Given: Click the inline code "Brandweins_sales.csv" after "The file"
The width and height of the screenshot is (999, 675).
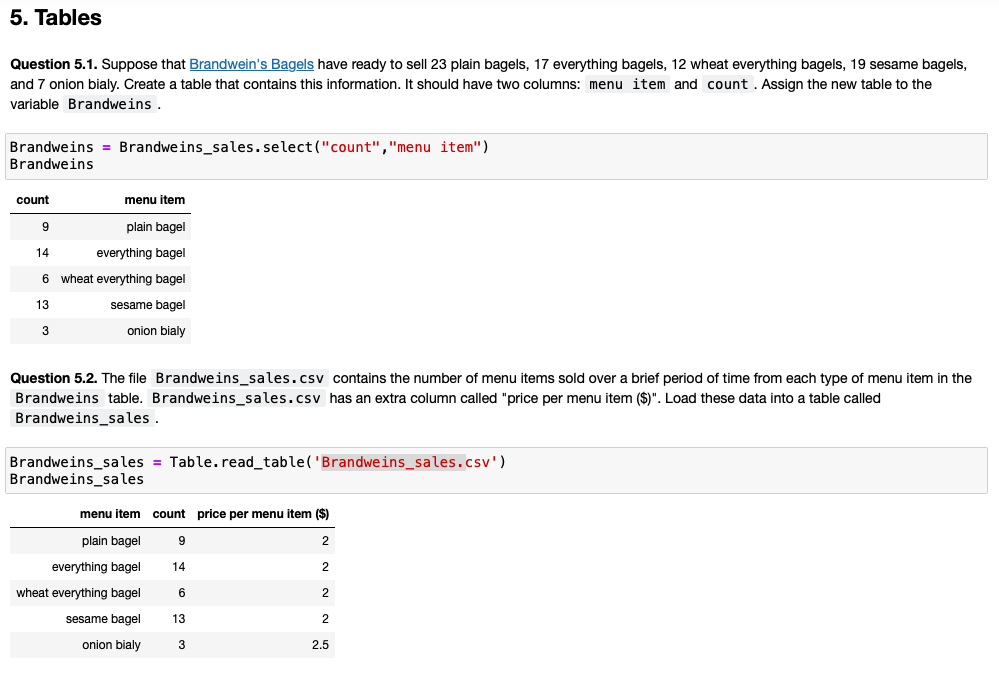Looking at the screenshot, I should 238,378.
